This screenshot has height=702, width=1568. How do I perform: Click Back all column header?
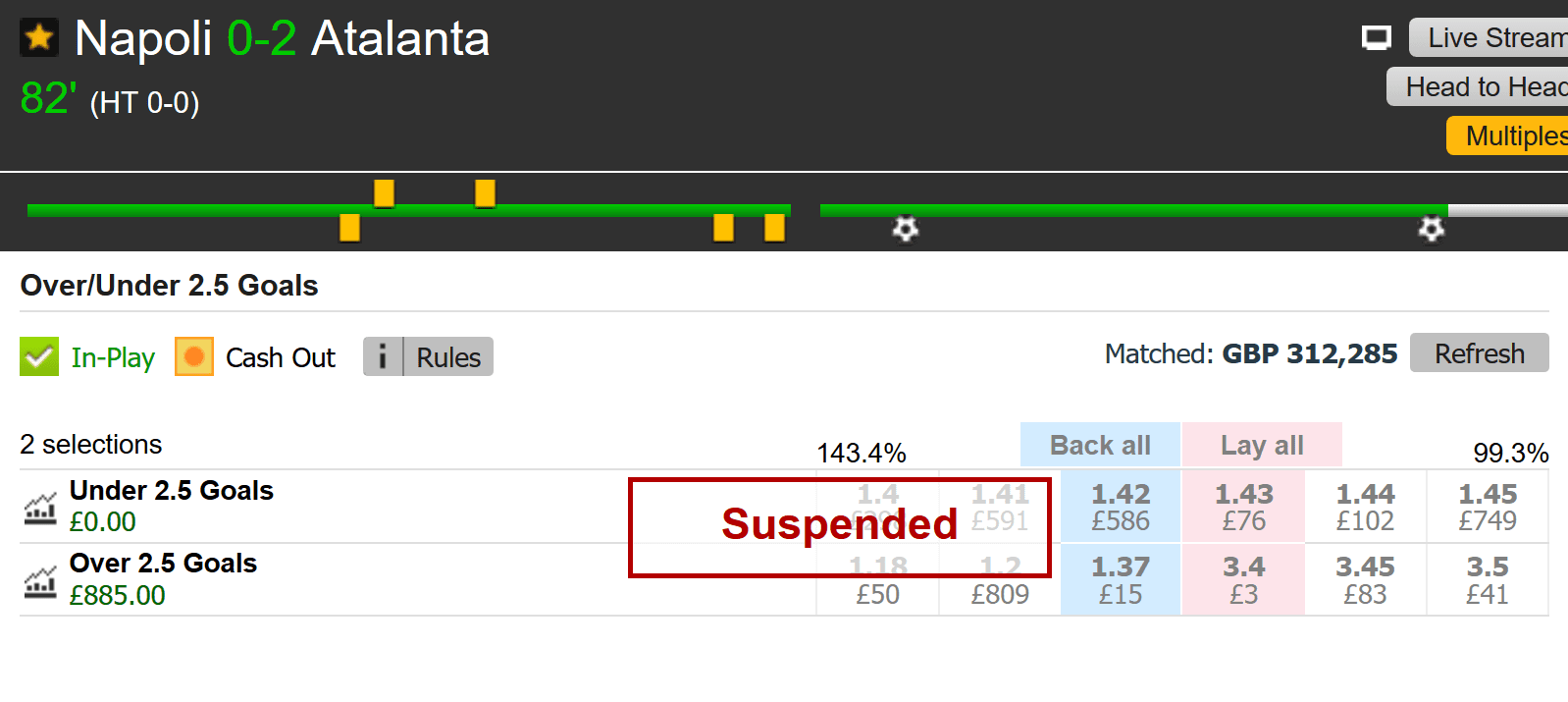[1100, 445]
